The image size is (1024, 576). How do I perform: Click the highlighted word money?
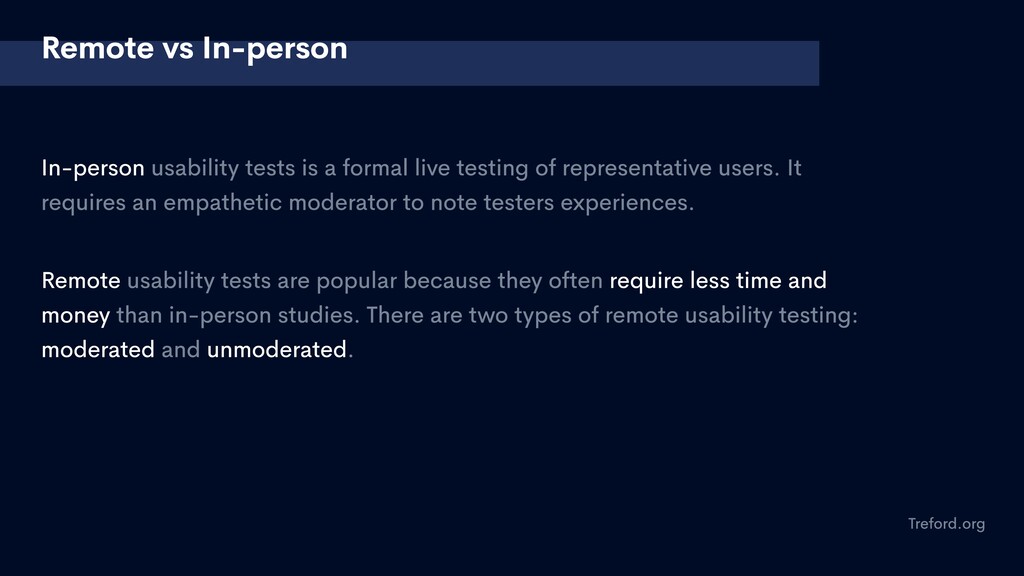pyautogui.click(x=76, y=316)
